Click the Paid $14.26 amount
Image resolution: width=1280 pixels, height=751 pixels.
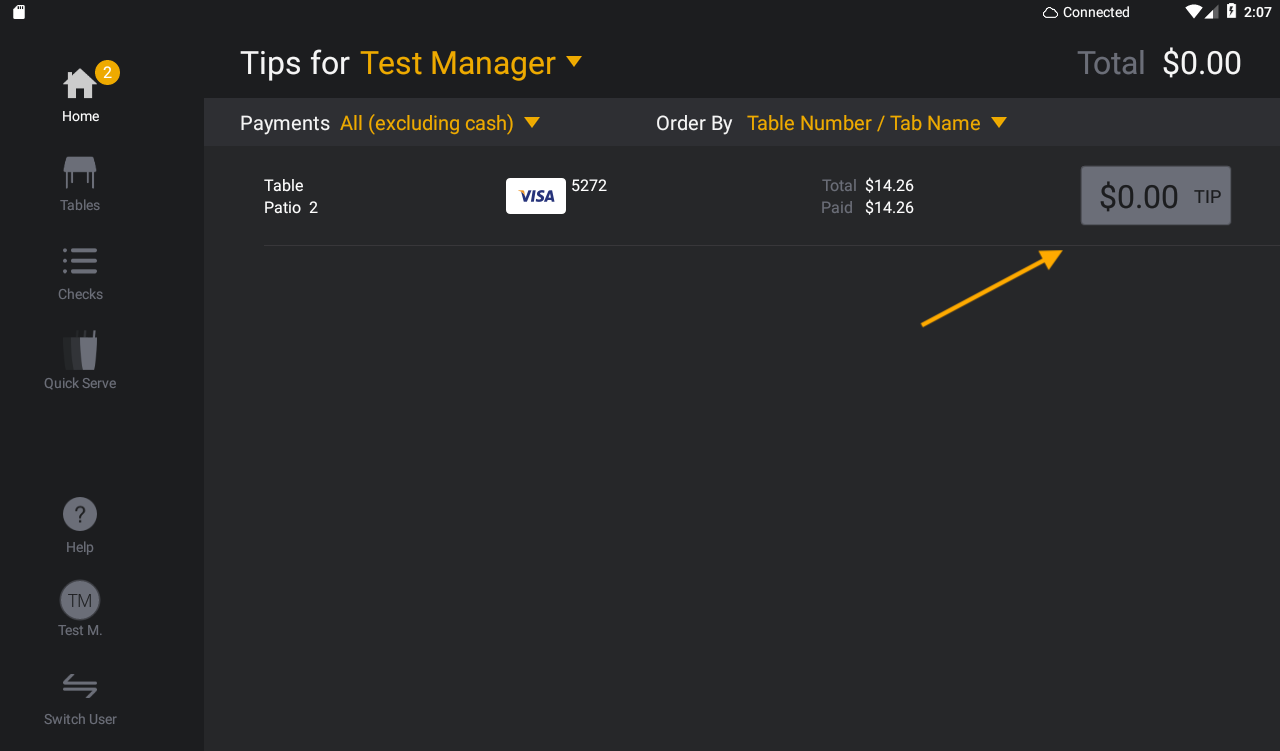point(891,207)
